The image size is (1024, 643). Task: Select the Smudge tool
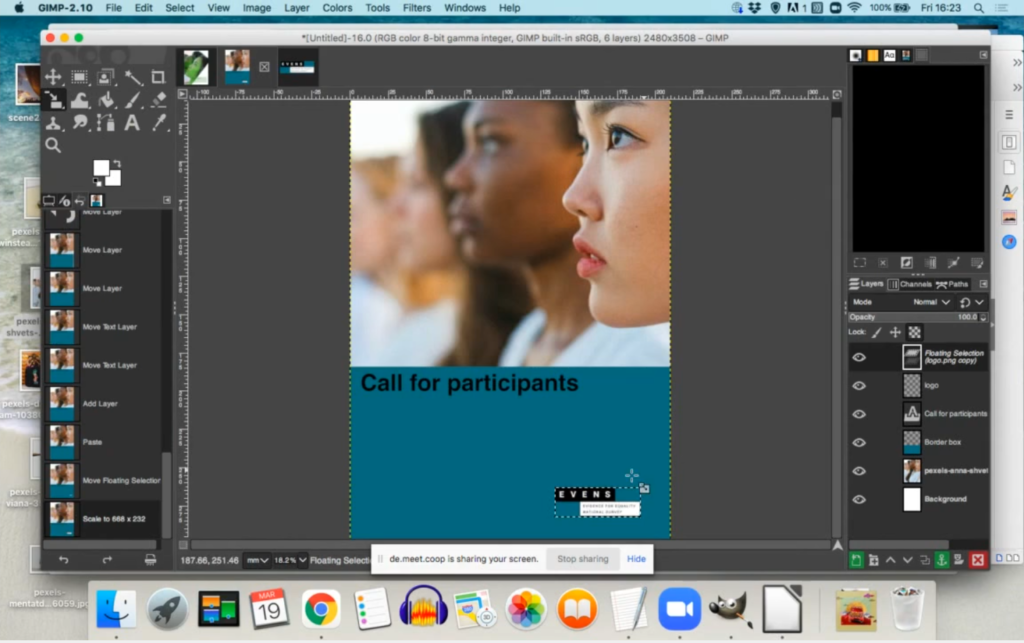(79, 122)
